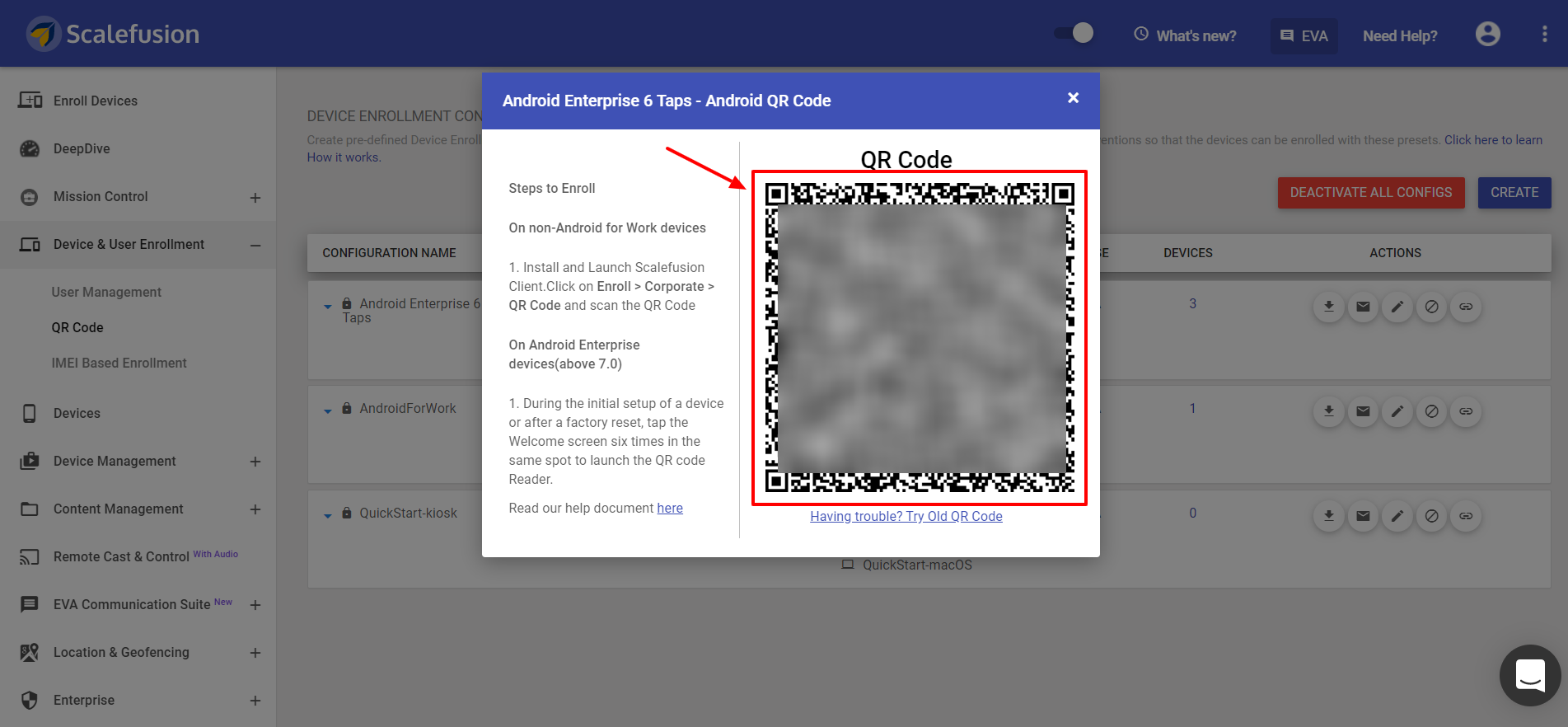Email Android Enterprise 6 Taps configuration
1568x727 pixels.
(x=1363, y=307)
